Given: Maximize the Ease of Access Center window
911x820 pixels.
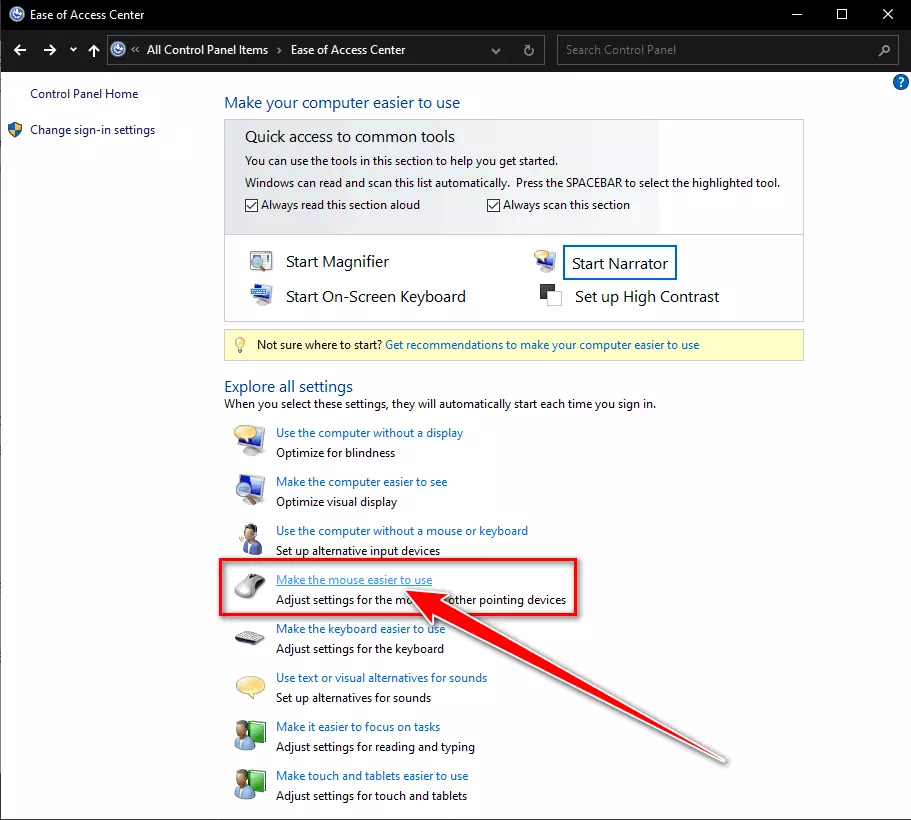Looking at the screenshot, I should click(842, 14).
